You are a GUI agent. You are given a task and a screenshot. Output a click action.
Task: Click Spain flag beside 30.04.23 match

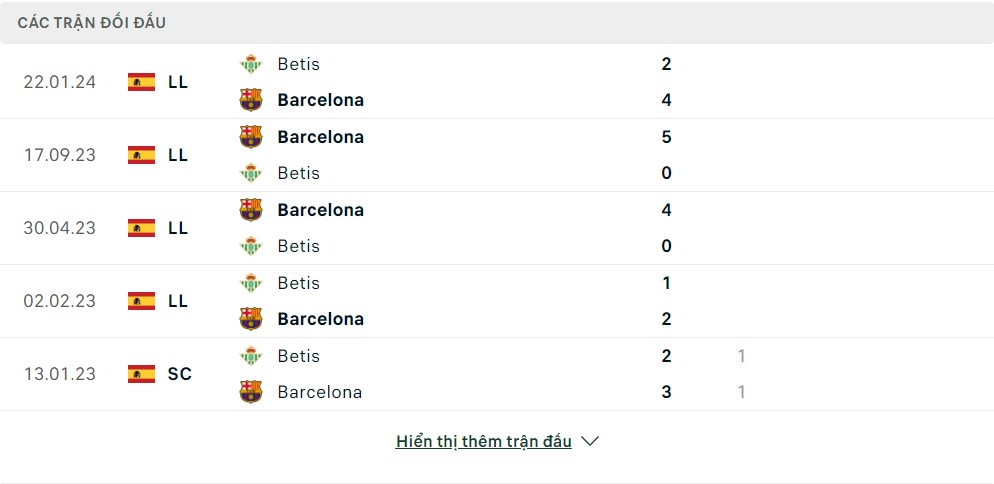coord(141,228)
